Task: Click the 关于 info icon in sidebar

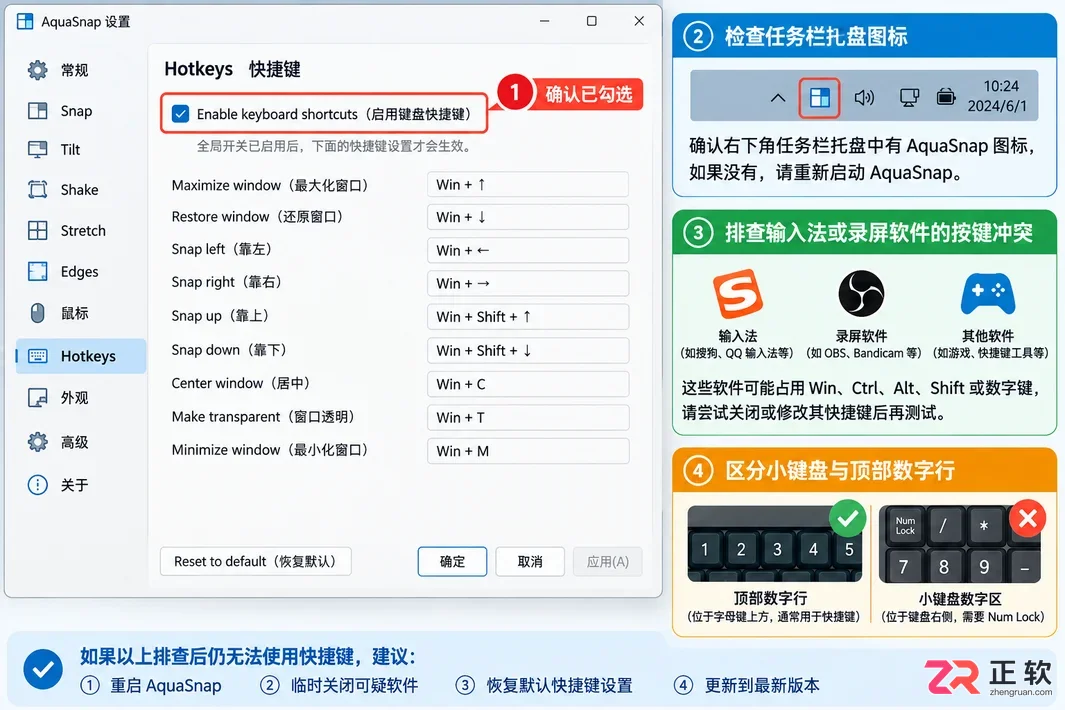Action: coord(37,484)
